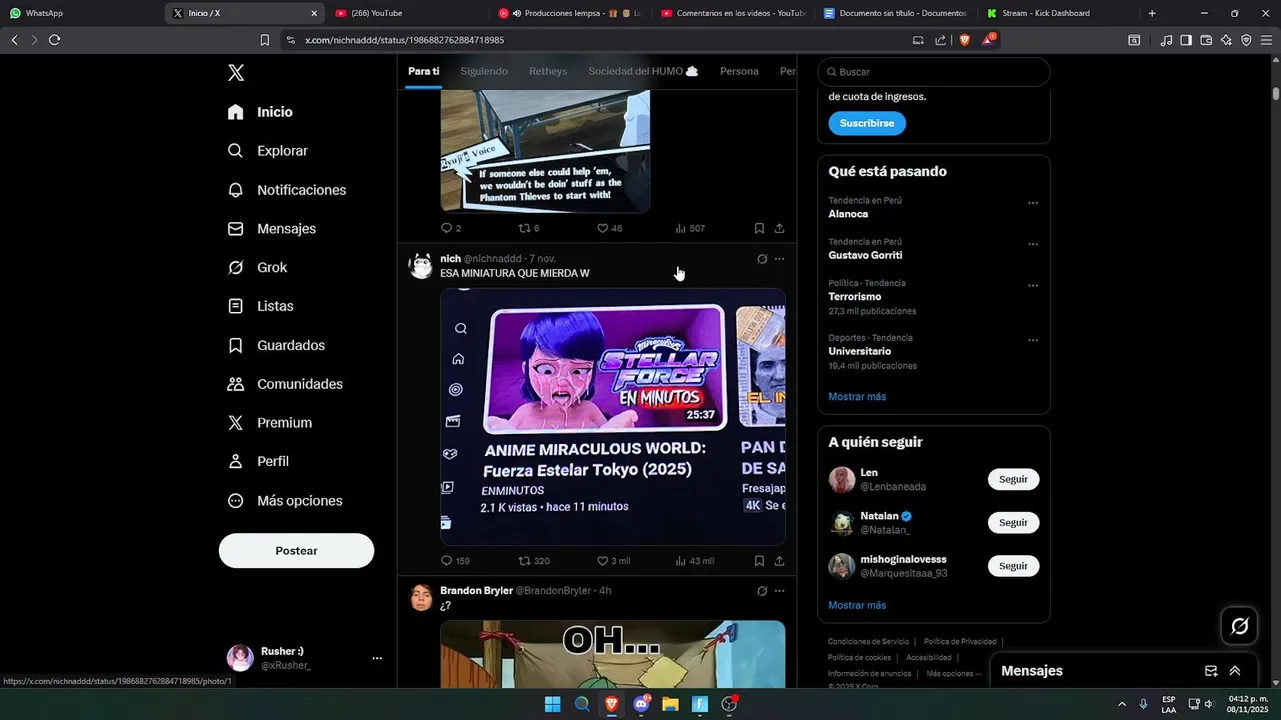This screenshot has width=1281, height=720.
Task: Select the Para ti tab
Action: 424,71
